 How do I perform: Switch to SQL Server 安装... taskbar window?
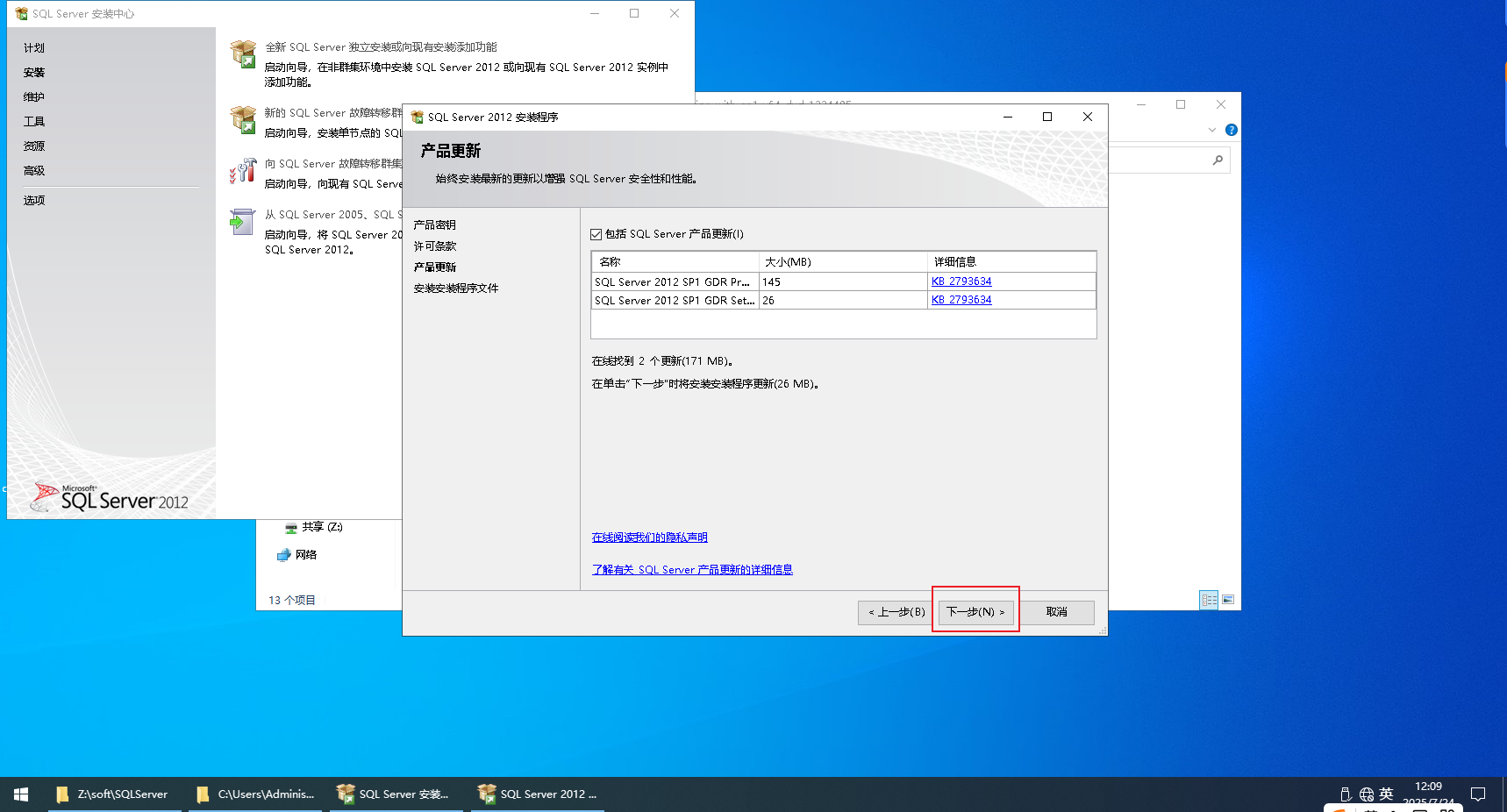[x=396, y=794]
